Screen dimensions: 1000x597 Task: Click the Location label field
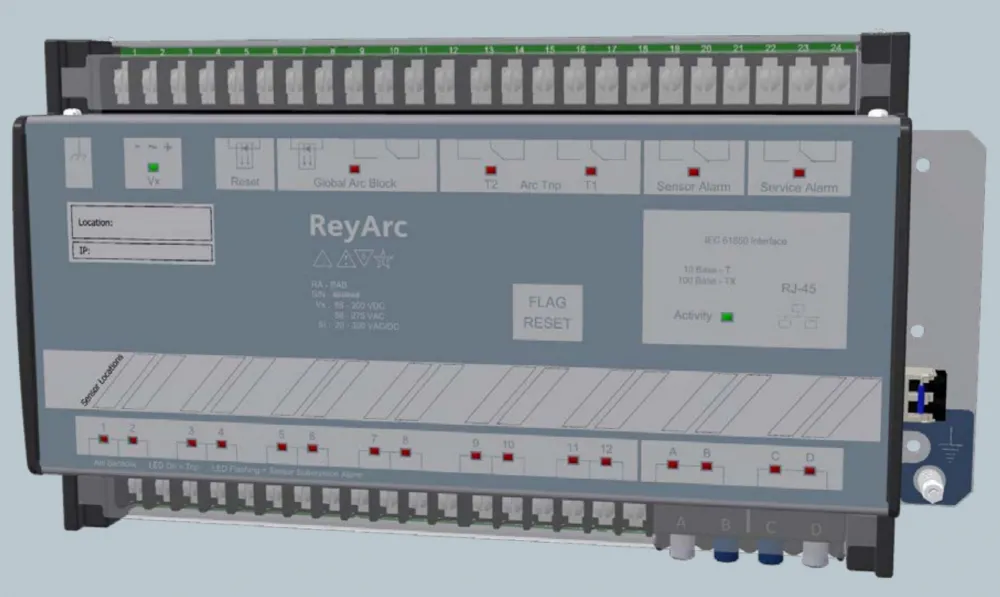[x=141, y=222]
